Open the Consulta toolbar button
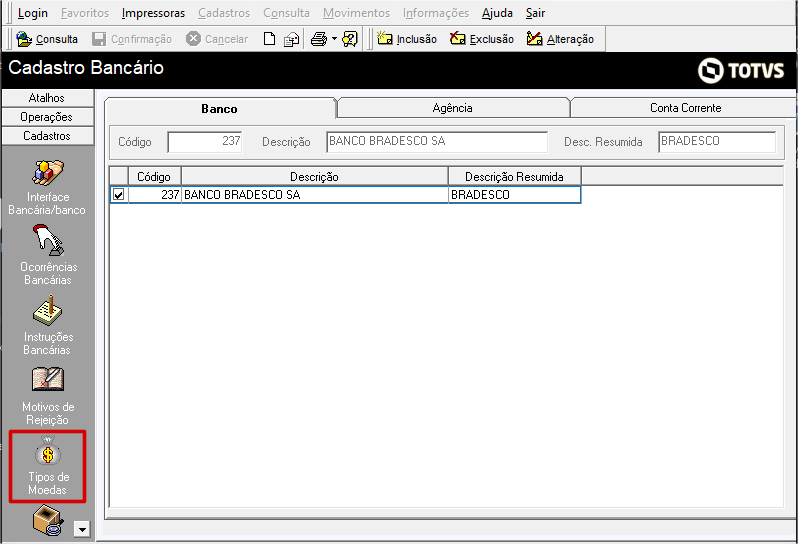798x544 pixels. pyautogui.click(x=47, y=39)
